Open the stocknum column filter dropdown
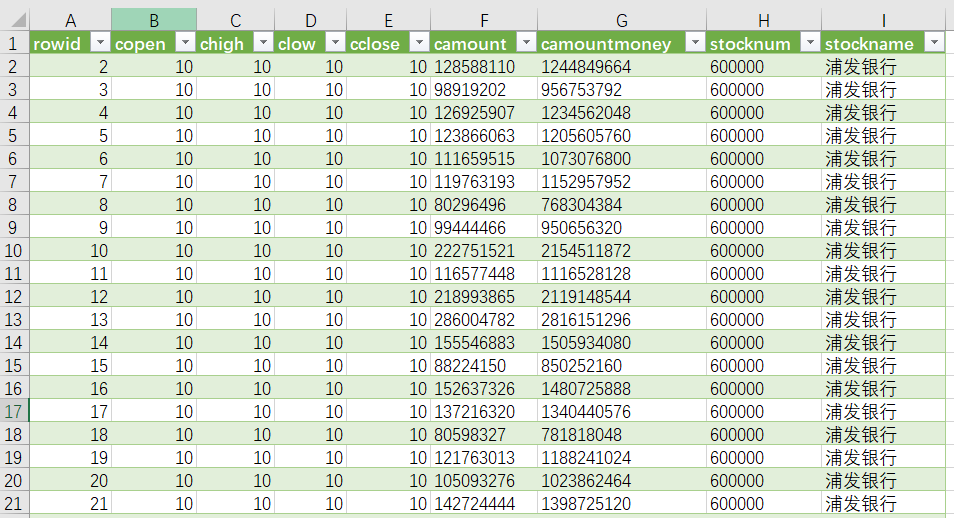Screen dimensions: 954x518 click(x=810, y=43)
